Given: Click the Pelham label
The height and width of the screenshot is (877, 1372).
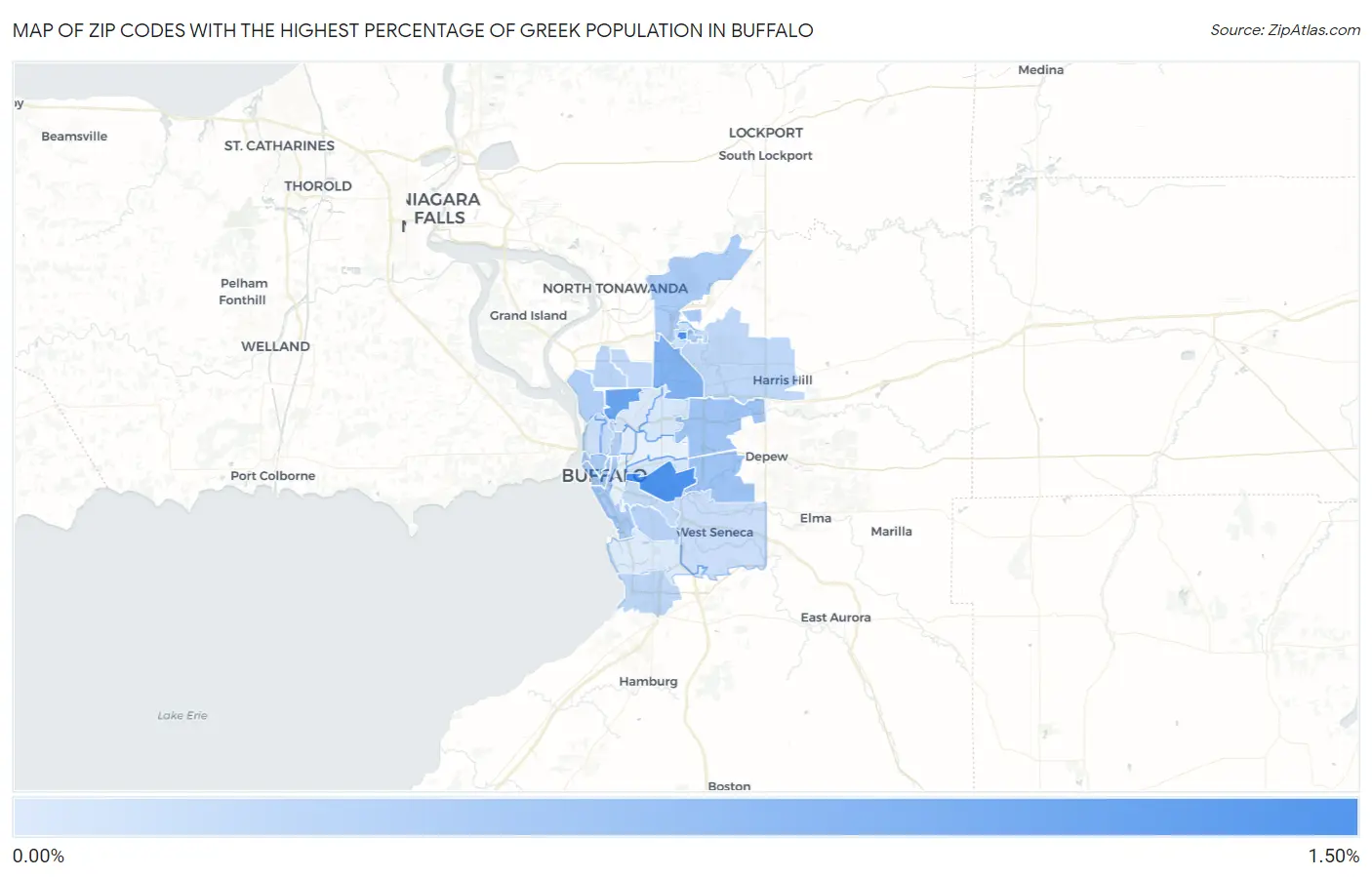Looking at the screenshot, I should (x=244, y=284).
